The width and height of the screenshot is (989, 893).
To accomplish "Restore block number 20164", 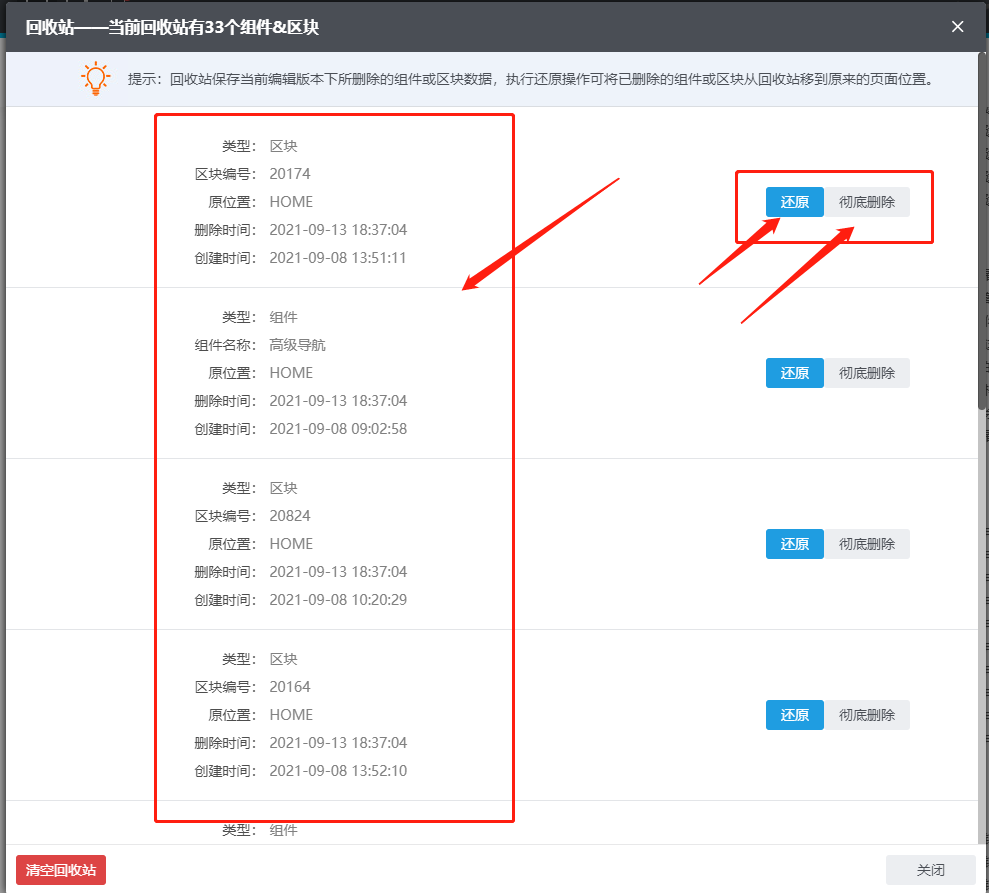I will [x=794, y=715].
